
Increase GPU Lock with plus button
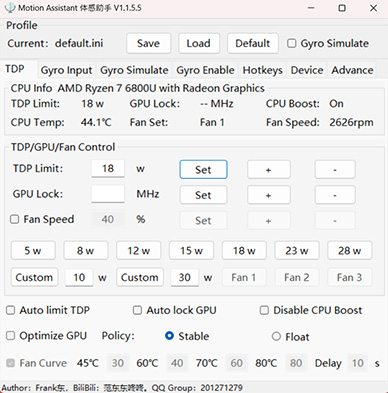[x=269, y=195]
